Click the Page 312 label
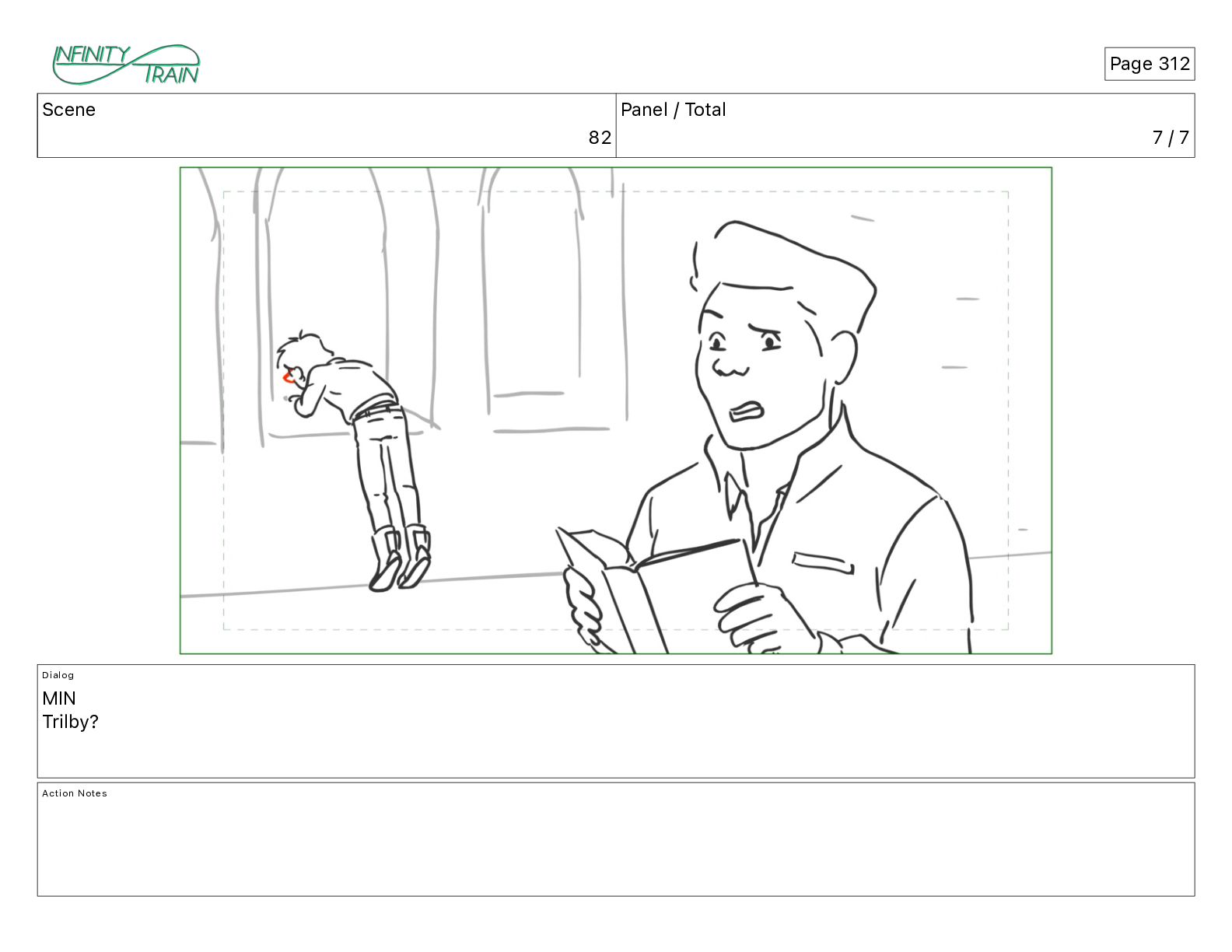The width and height of the screenshot is (1232, 952). [x=1150, y=64]
